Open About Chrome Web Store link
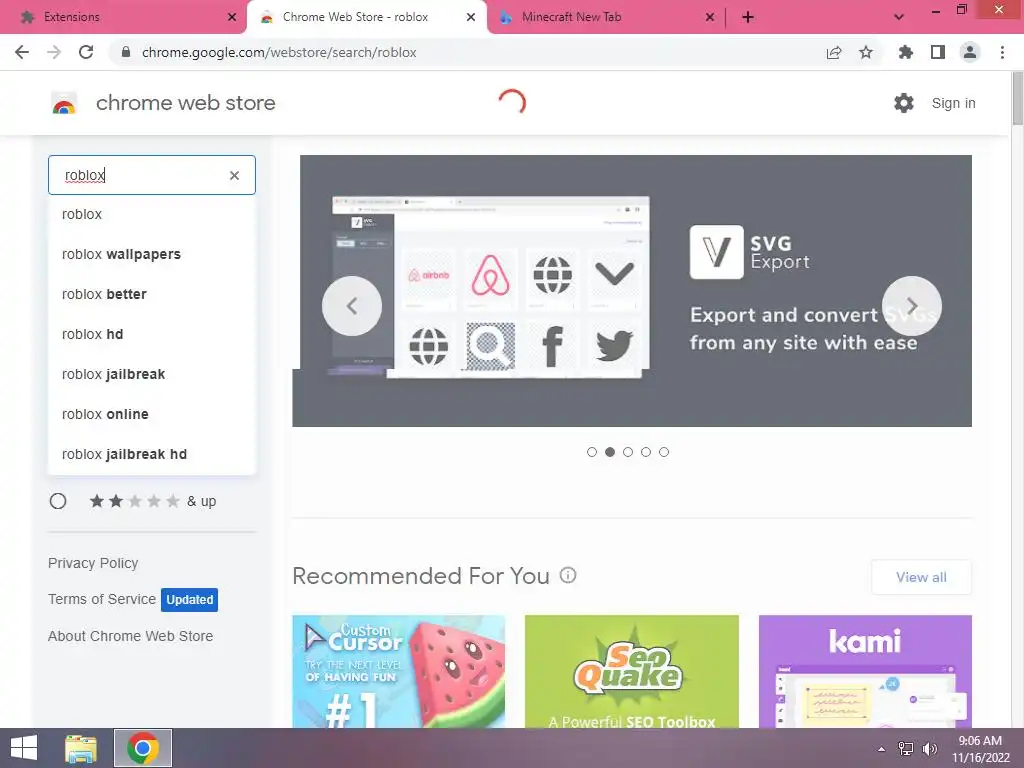1024x768 pixels. point(131,636)
